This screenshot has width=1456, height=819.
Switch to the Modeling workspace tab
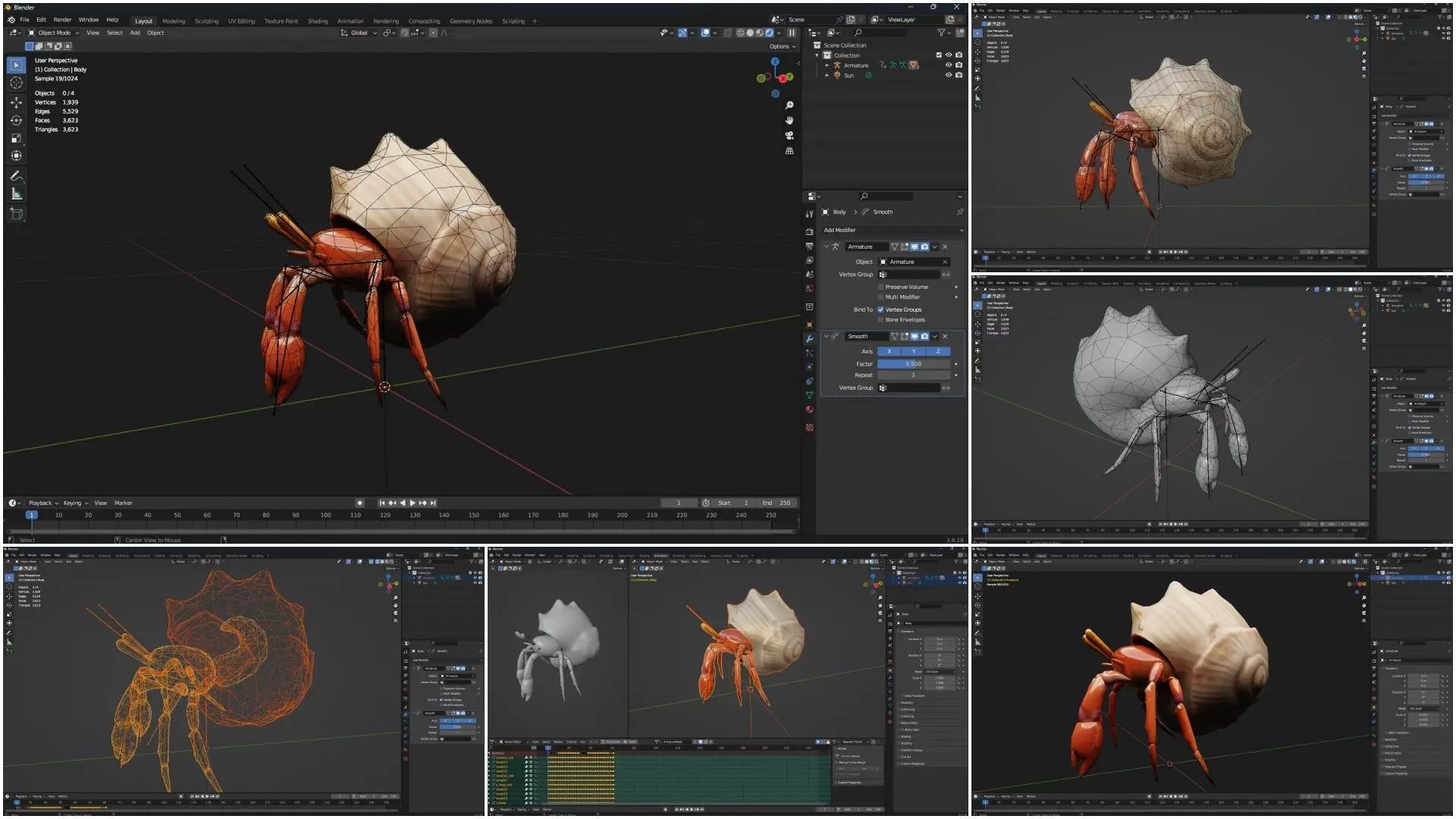[174, 21]
